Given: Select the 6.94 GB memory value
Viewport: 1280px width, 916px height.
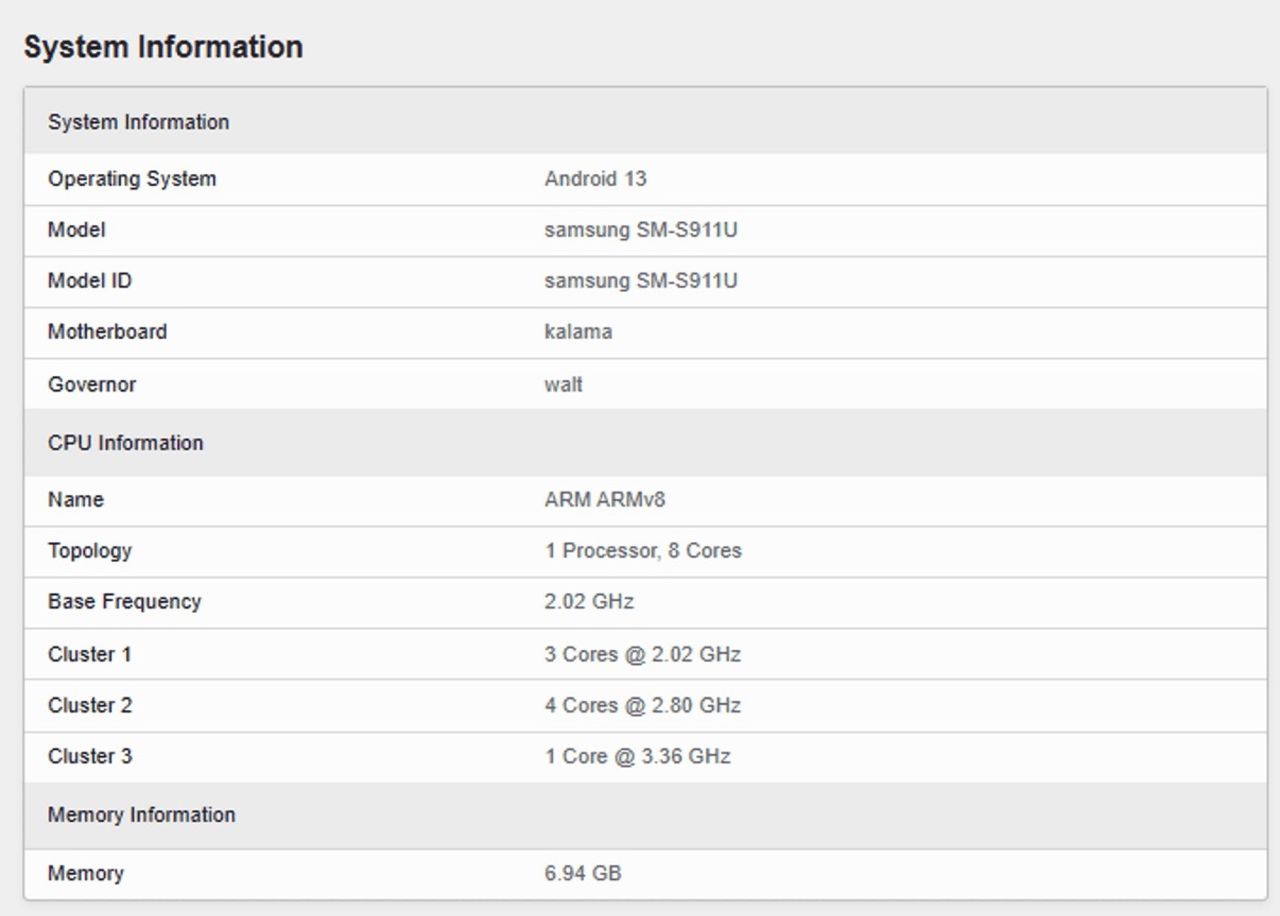Looking at the screenshot, I should pyautogui.click(x=582, y=873).
